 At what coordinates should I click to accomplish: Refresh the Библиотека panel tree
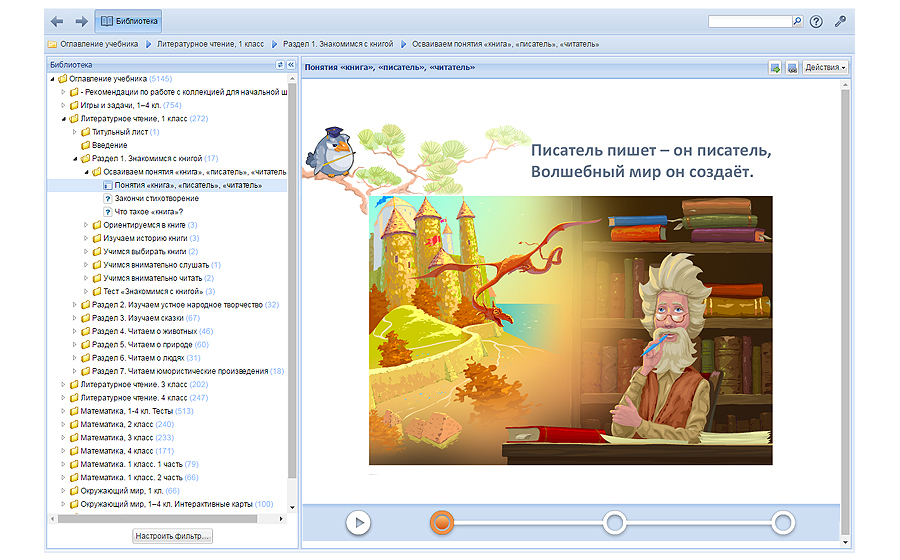tap(280, 65)
